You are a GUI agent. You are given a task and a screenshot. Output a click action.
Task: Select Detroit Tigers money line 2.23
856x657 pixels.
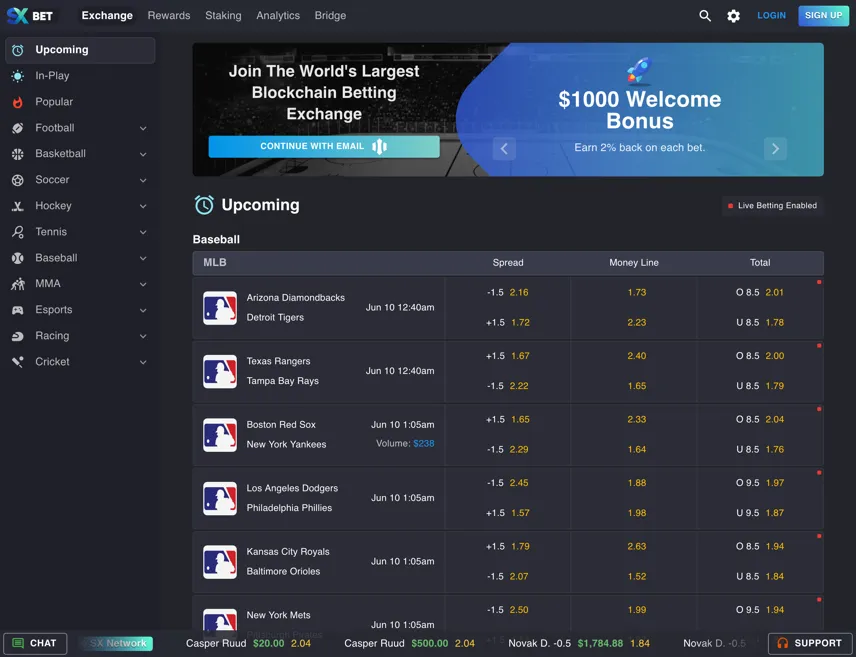637,323
